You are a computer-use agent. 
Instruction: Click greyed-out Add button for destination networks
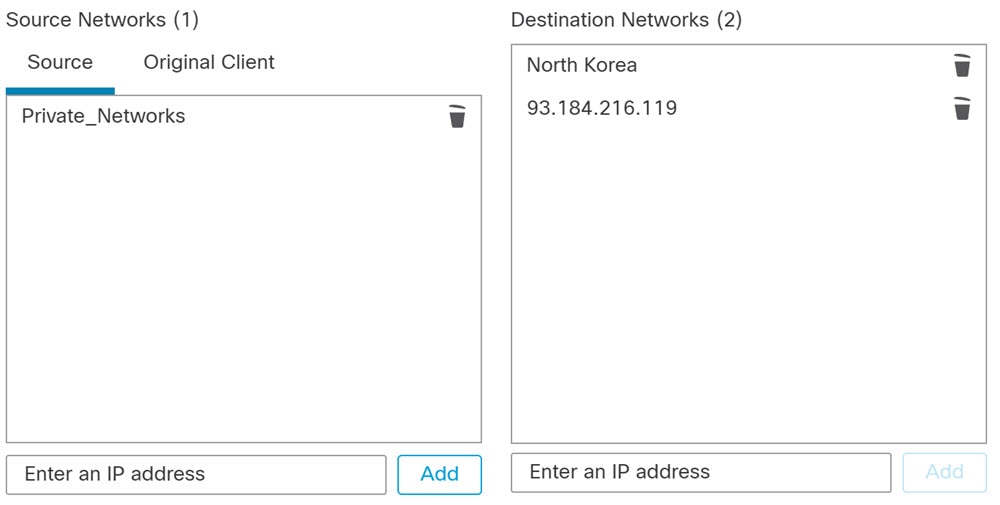945,472
